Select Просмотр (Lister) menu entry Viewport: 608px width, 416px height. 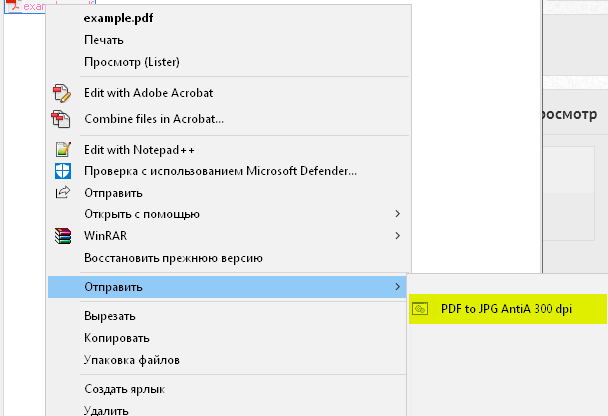click(131, 62)
